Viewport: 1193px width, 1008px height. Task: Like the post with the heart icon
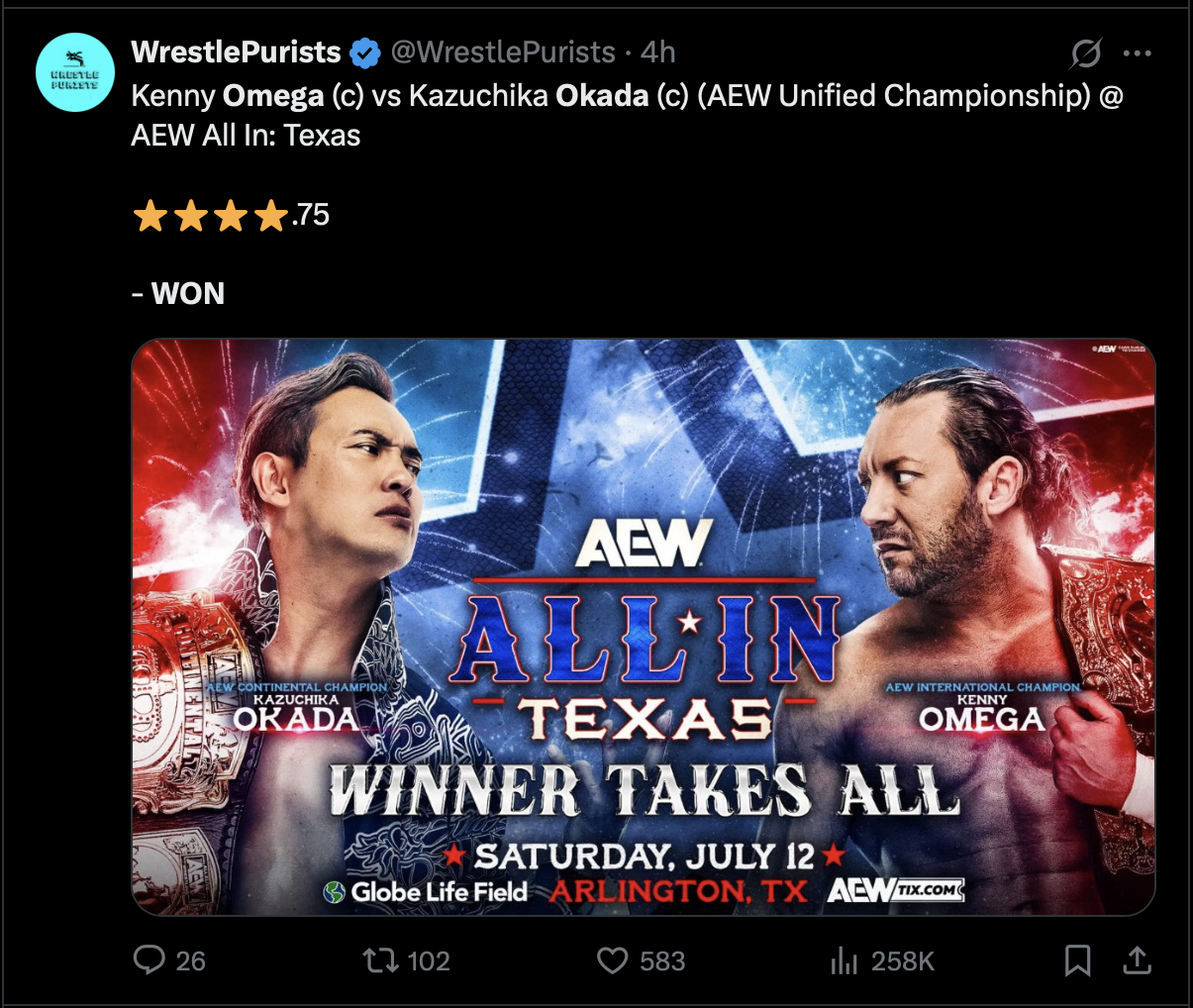(613, 959)
